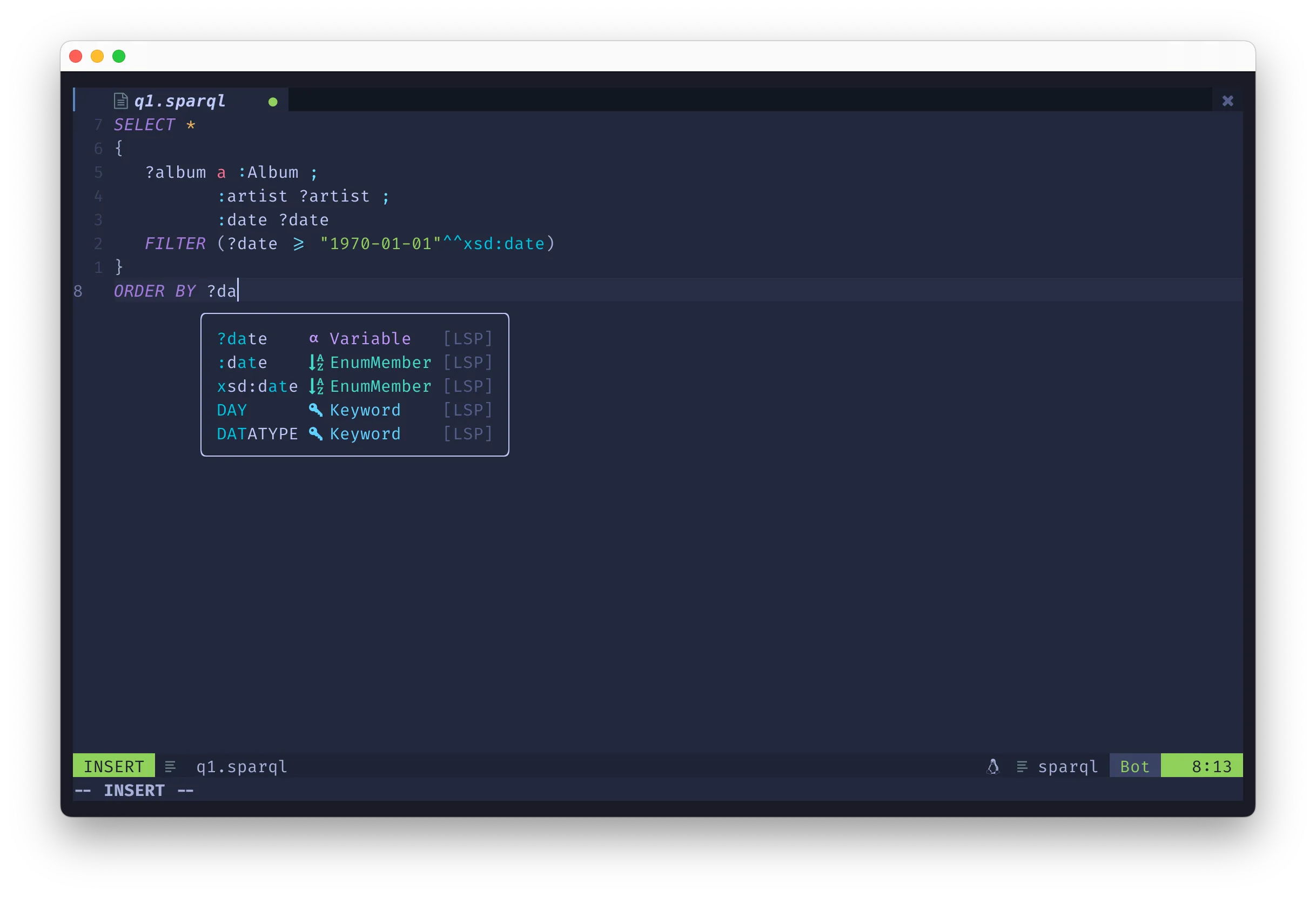Click the Bot position indicator

(x=1135, y=766)
